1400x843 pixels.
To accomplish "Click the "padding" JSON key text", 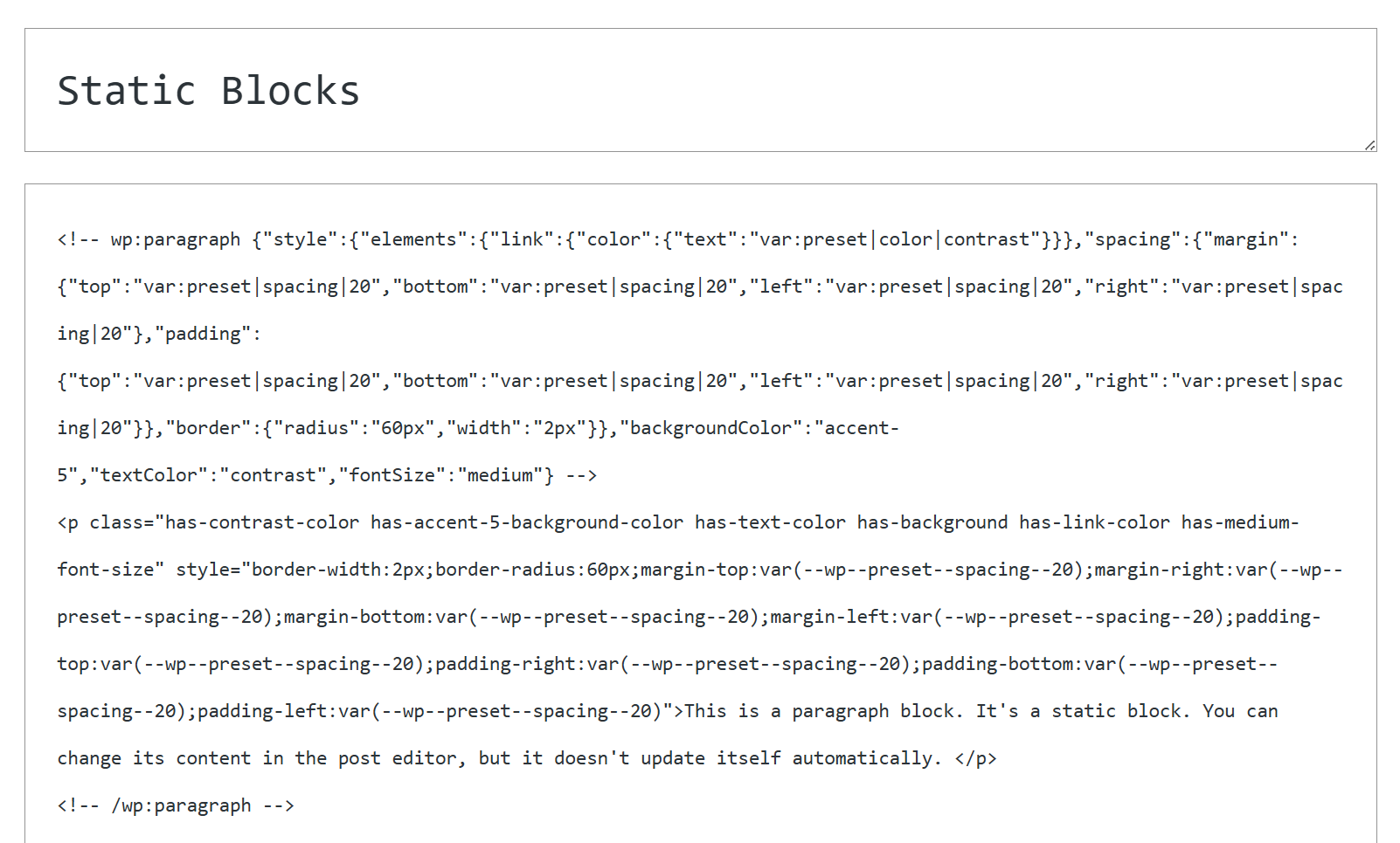I will coord(203,334).
